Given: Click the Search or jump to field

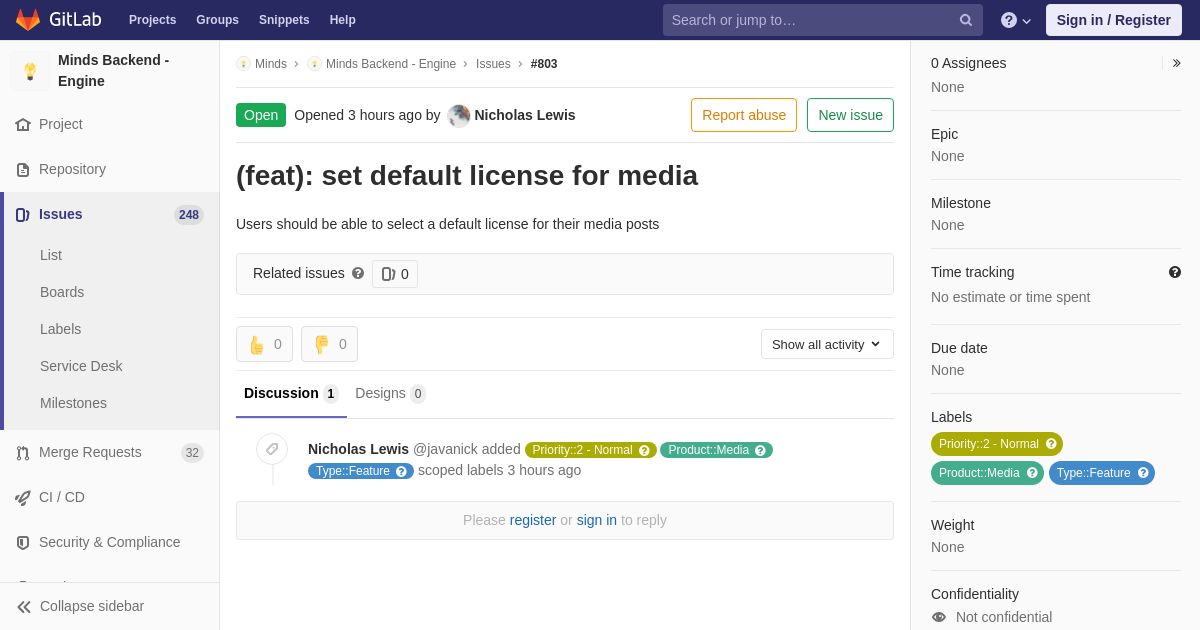Looking at the screenshot, I should (822, 20).
